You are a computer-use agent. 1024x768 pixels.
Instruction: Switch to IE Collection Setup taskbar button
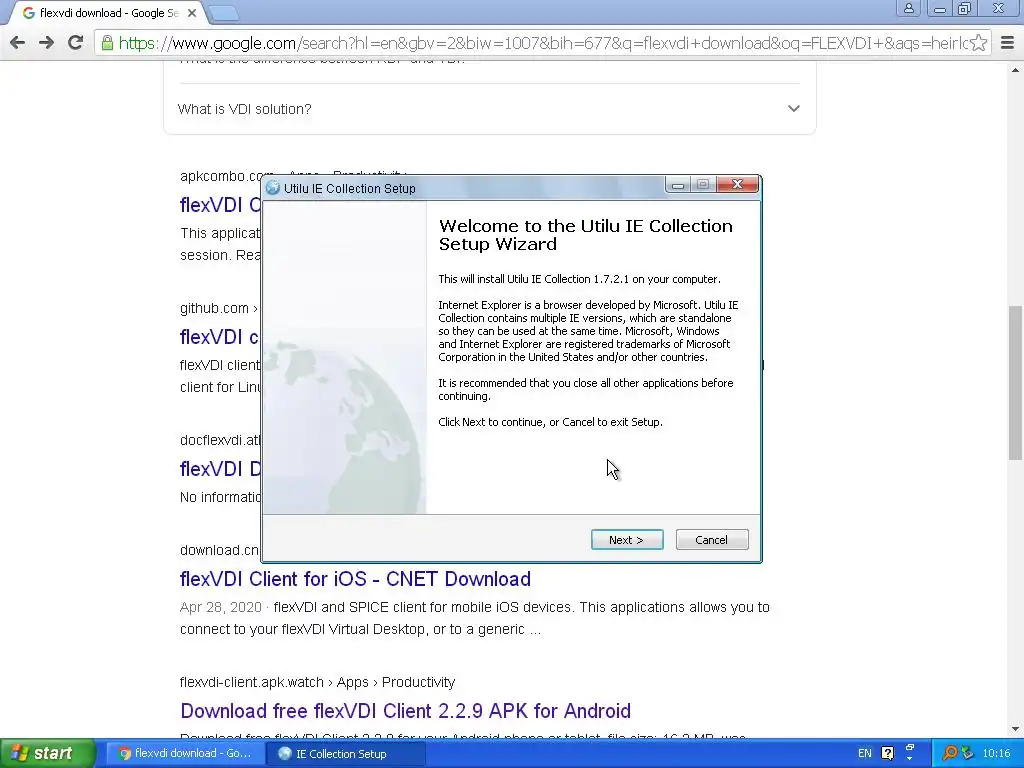coord(345,754)
